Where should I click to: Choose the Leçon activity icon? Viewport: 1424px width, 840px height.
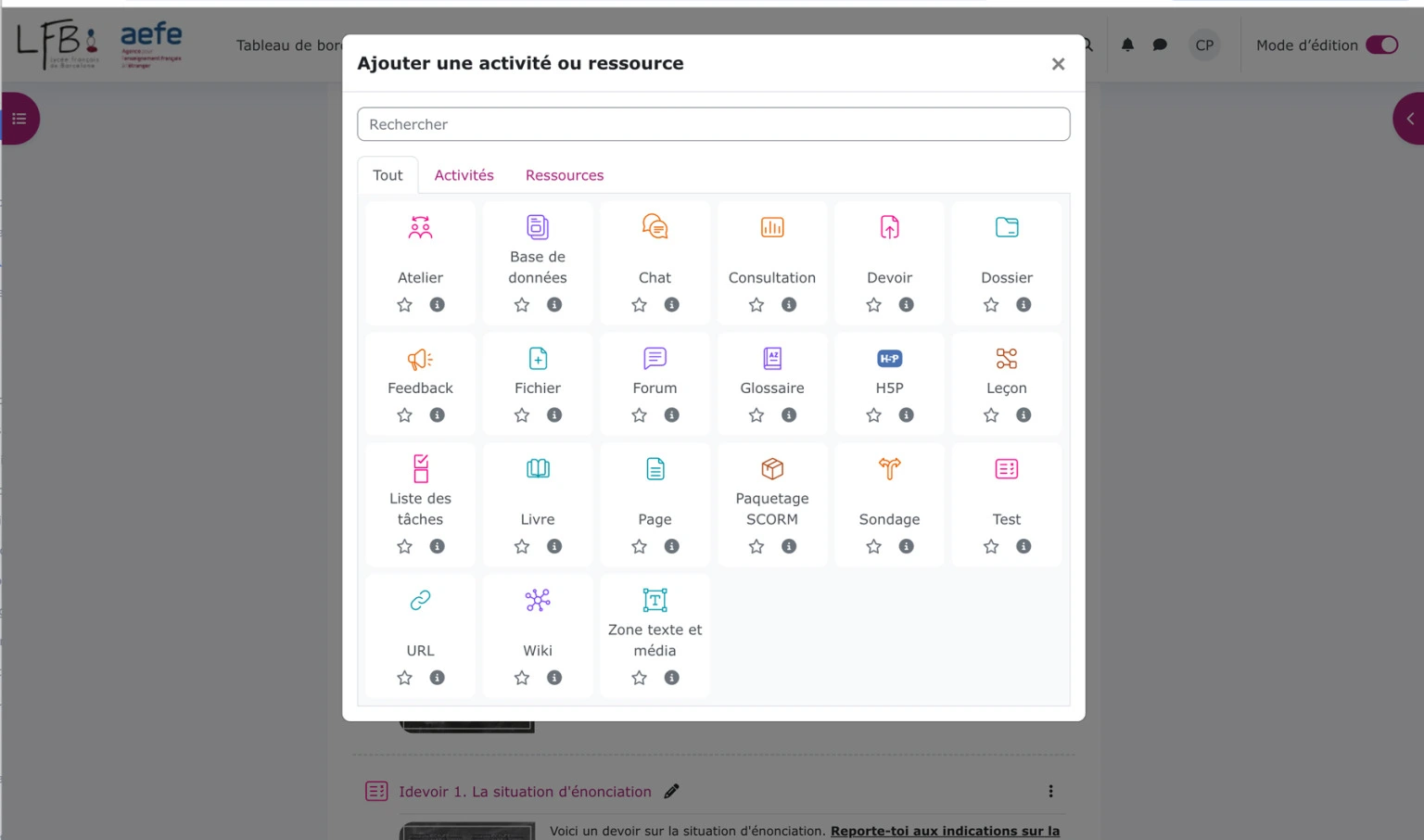coord(1007,358)
